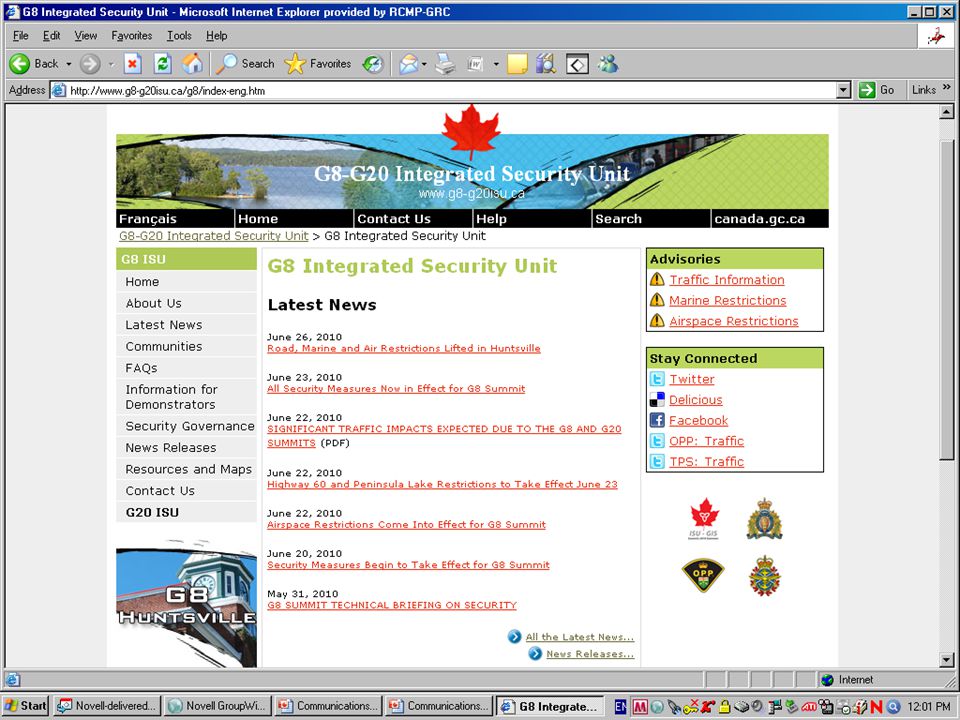Image resolution: width=960 pixels, height=720 pixels.
Task: Open the Forward button history dropdown arrow
Action: [x=111, y=64]
